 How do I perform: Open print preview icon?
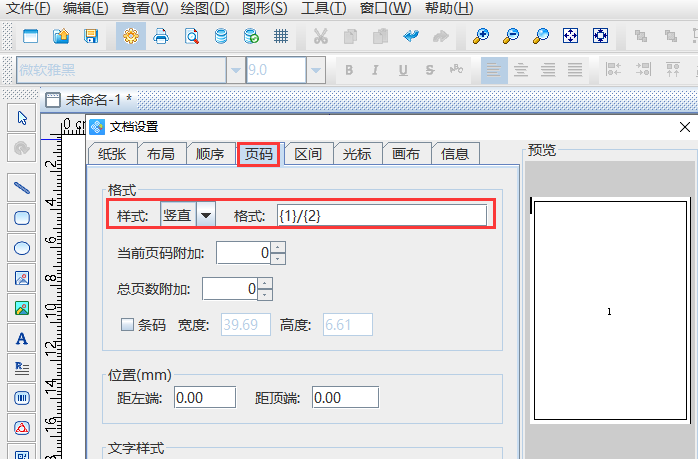[x=191, y=36]
